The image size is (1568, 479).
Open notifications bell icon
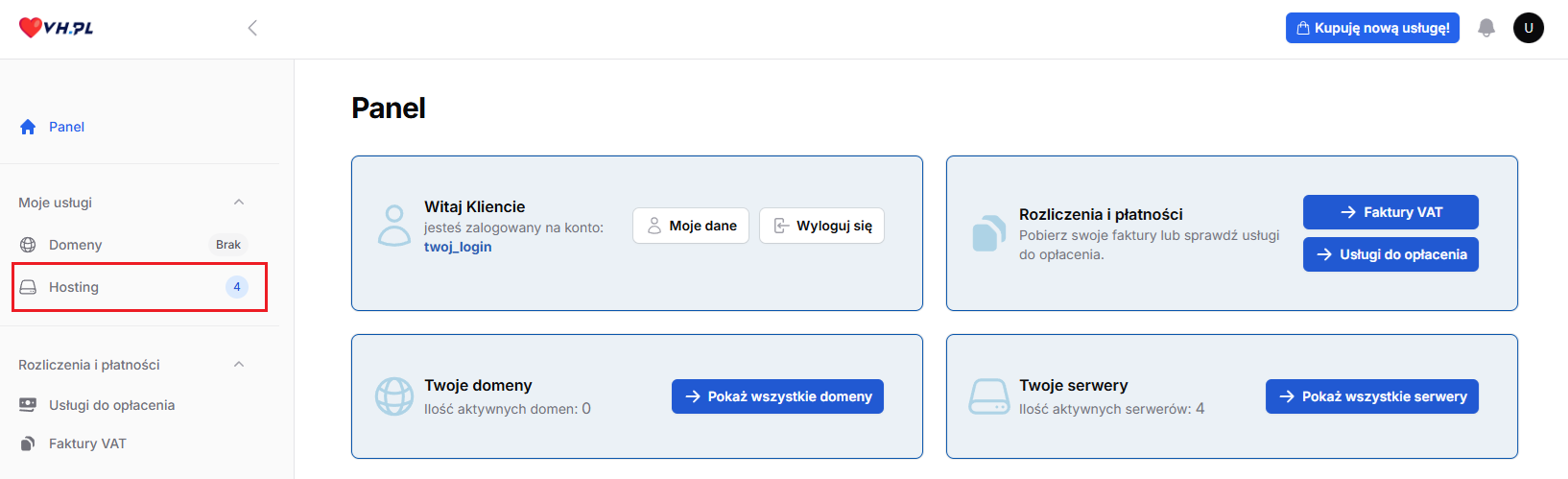coord(1485,28)
